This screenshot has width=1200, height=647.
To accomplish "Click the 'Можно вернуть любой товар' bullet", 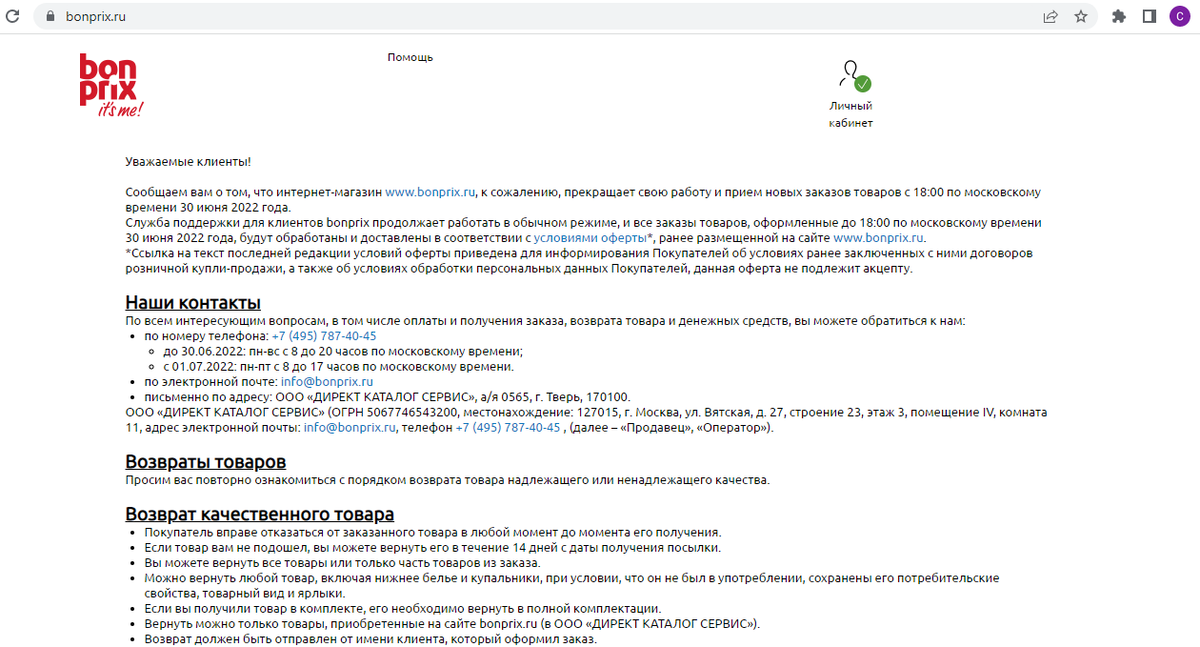I will pos(571,586).
